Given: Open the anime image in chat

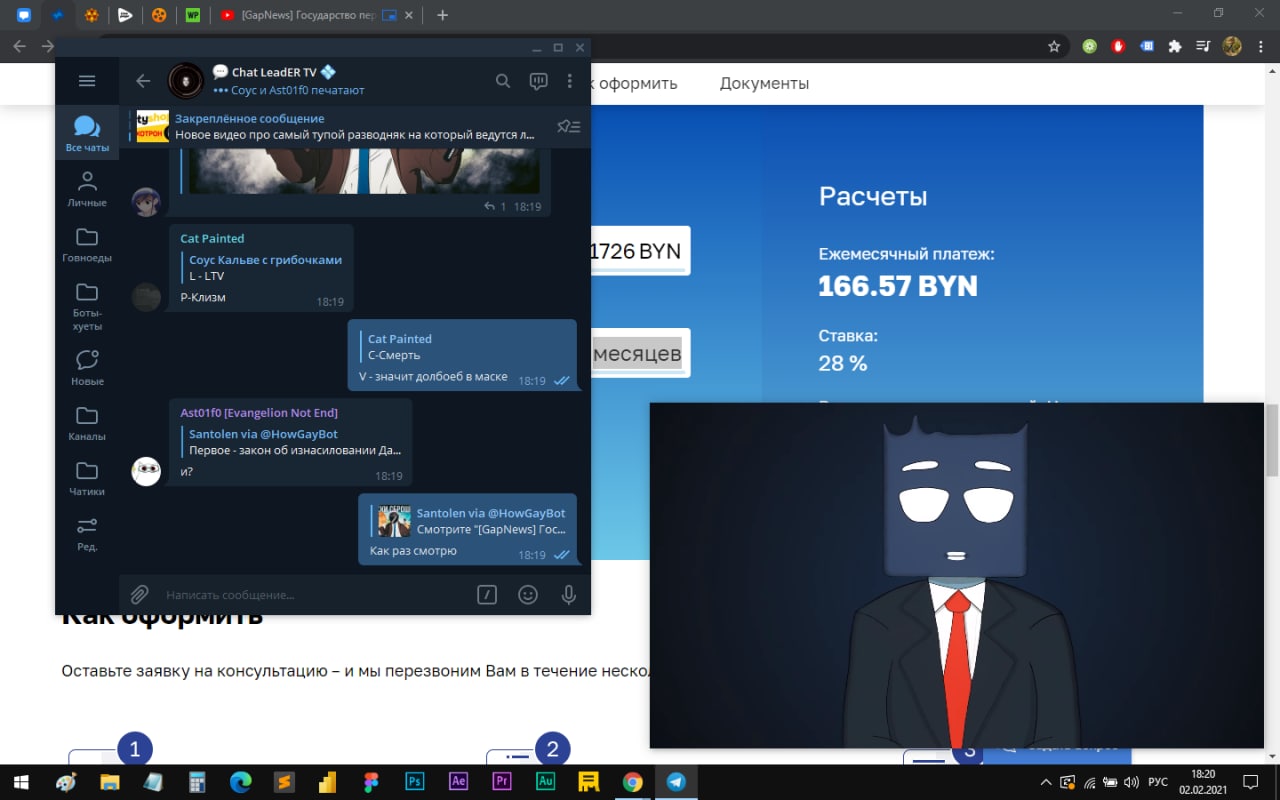Looking at the screenshot, I should [365, 172].
